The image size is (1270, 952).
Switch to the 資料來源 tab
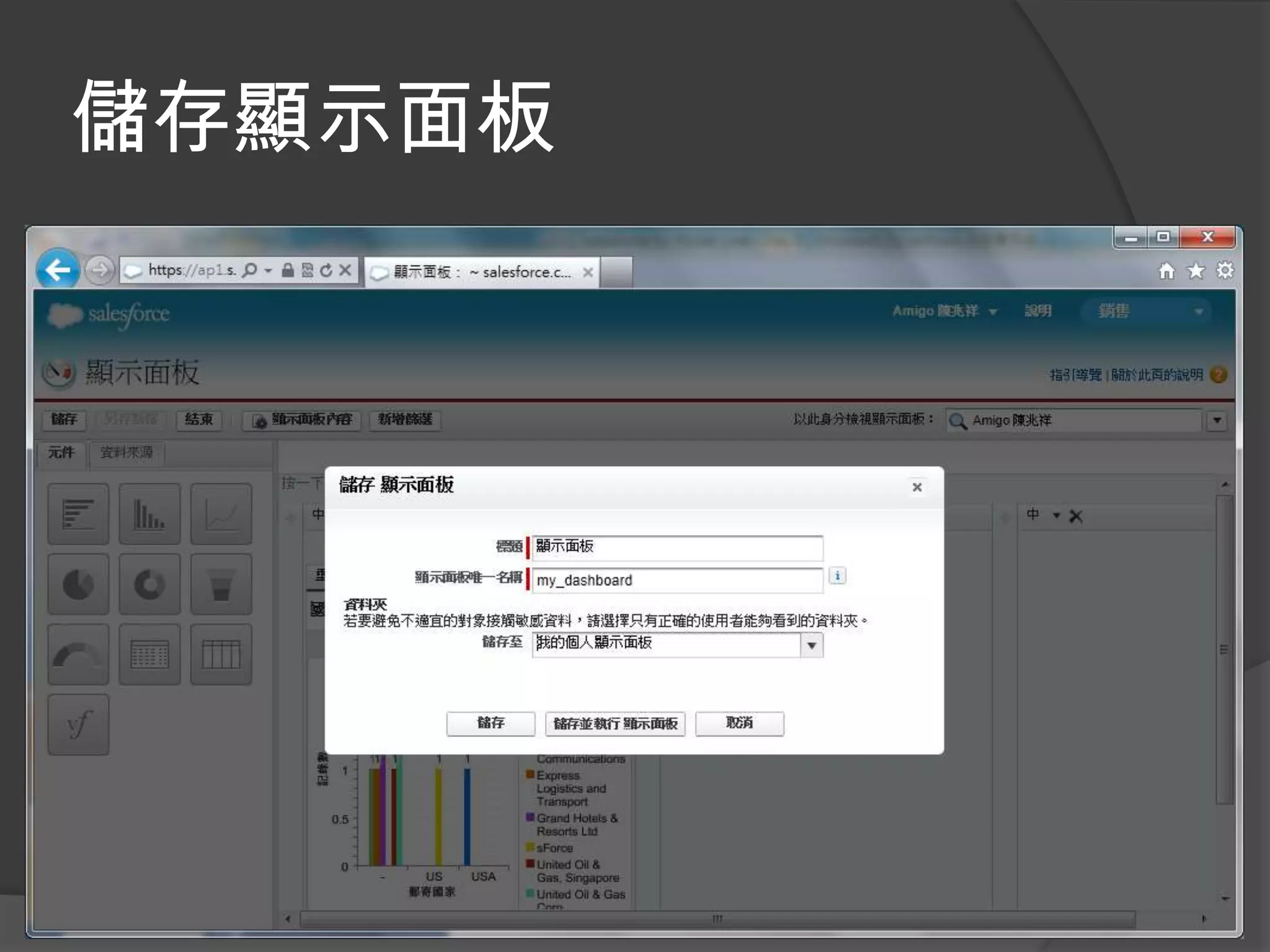click(127, 452)
